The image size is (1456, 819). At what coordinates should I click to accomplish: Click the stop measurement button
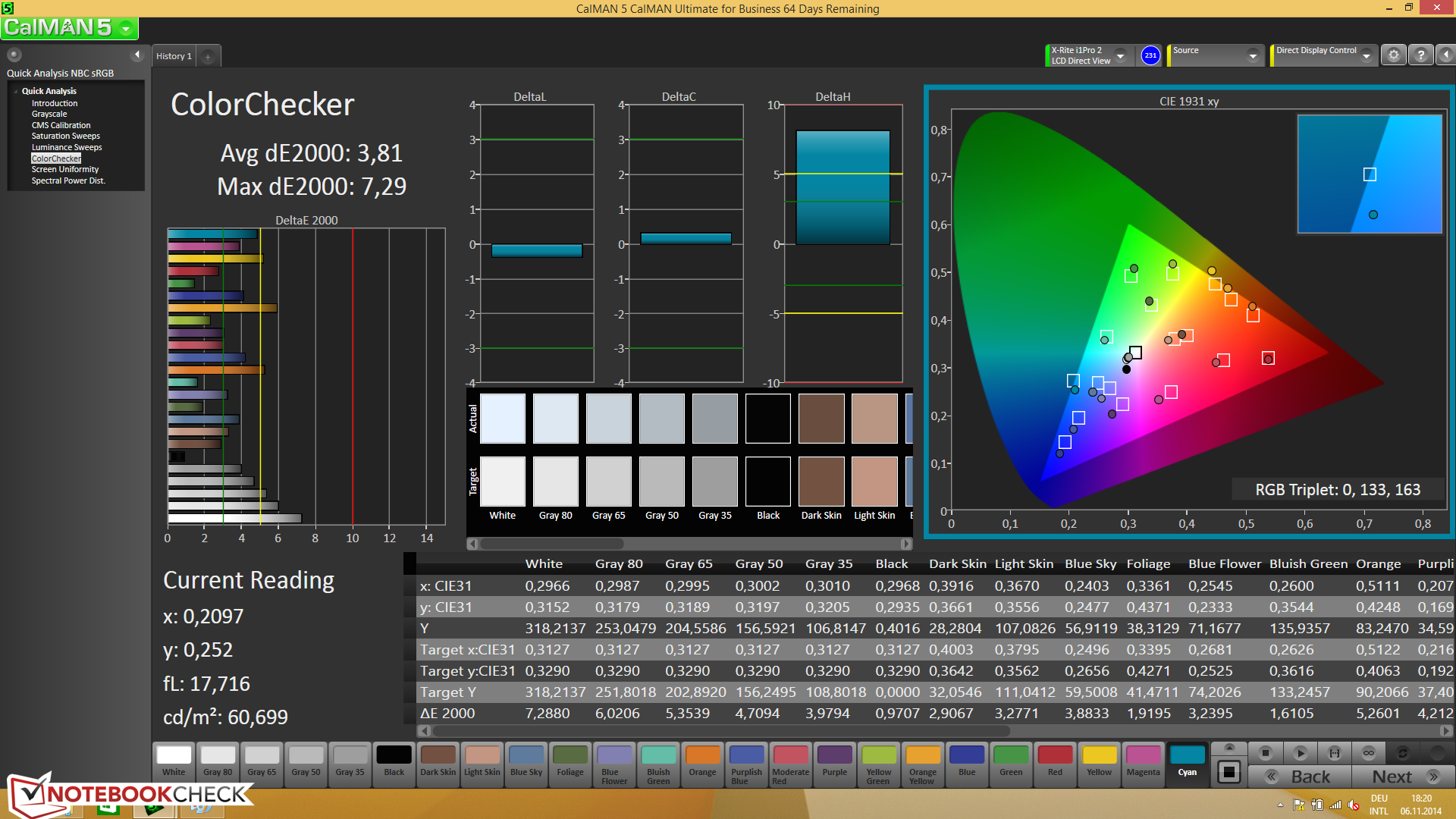coord(1265,753)
